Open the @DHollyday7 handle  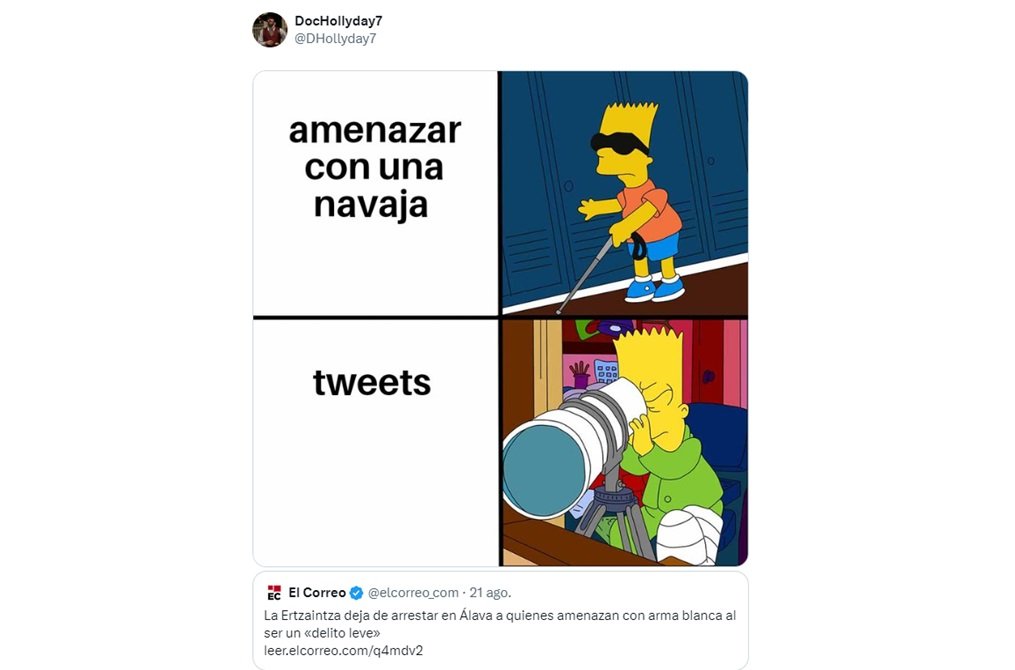click(x=335, y=39)
